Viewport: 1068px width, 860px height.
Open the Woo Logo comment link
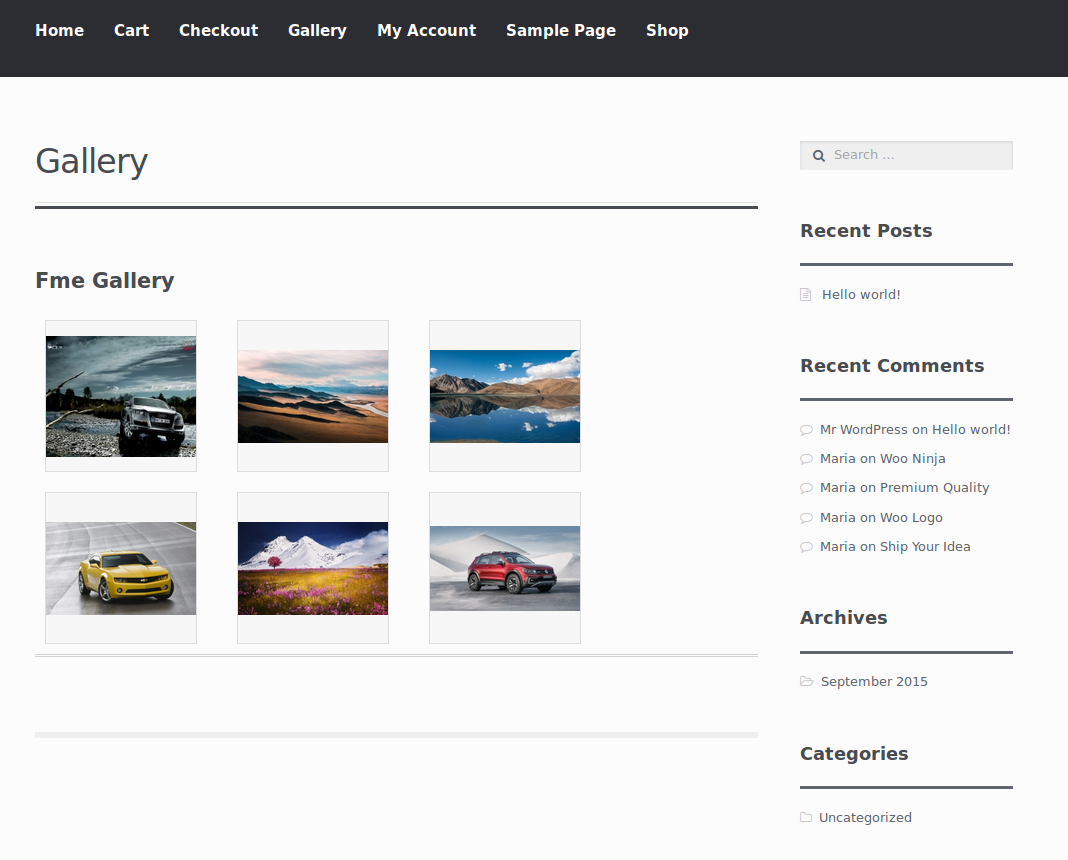click(x=911, y=517)
